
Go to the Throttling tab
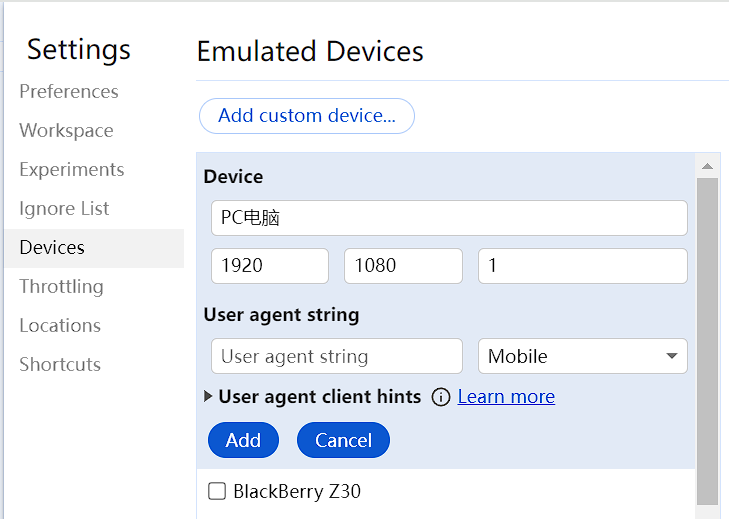click(61, 286)
